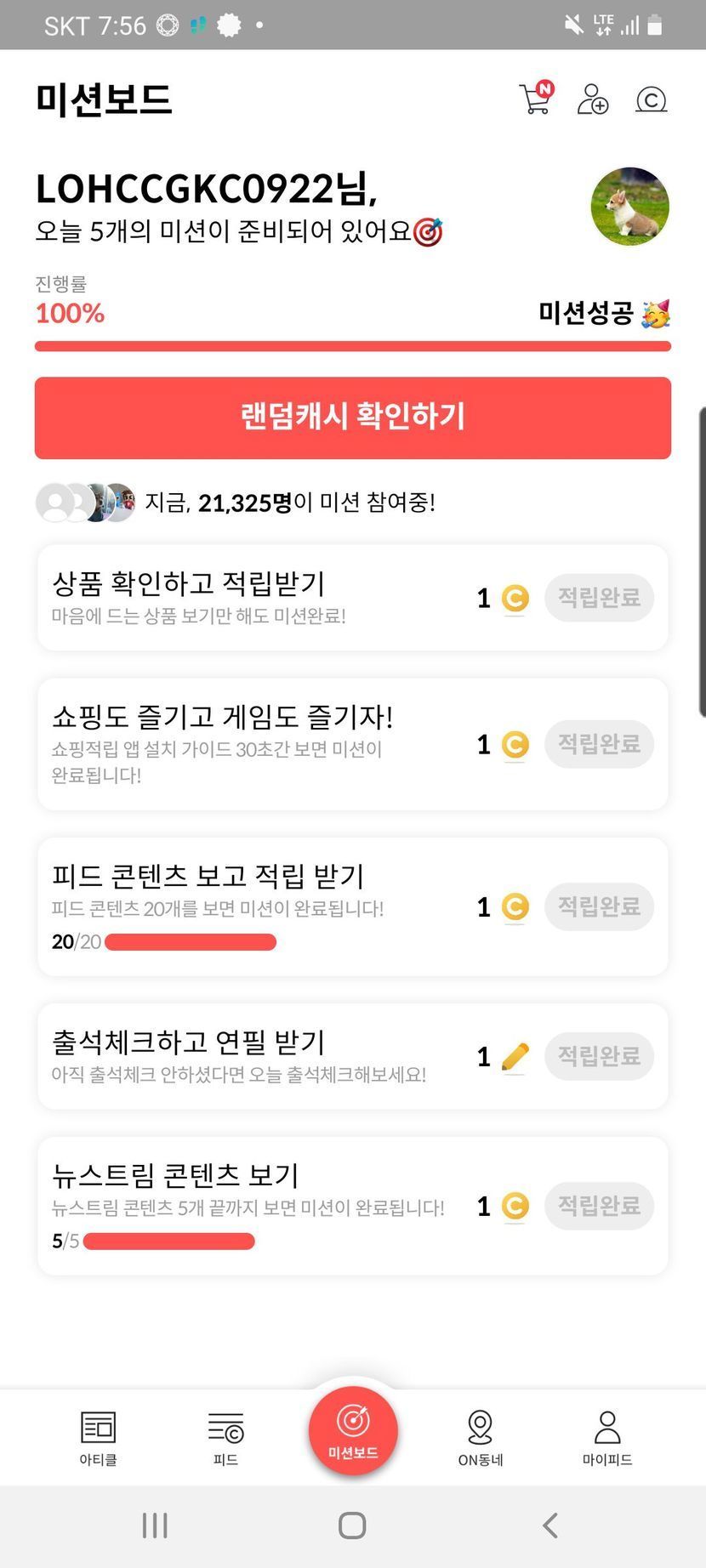
Task: Tap 적립완료 for 뉴스트림 콘텐츠 보기
Action: (x=599, y=1206)
